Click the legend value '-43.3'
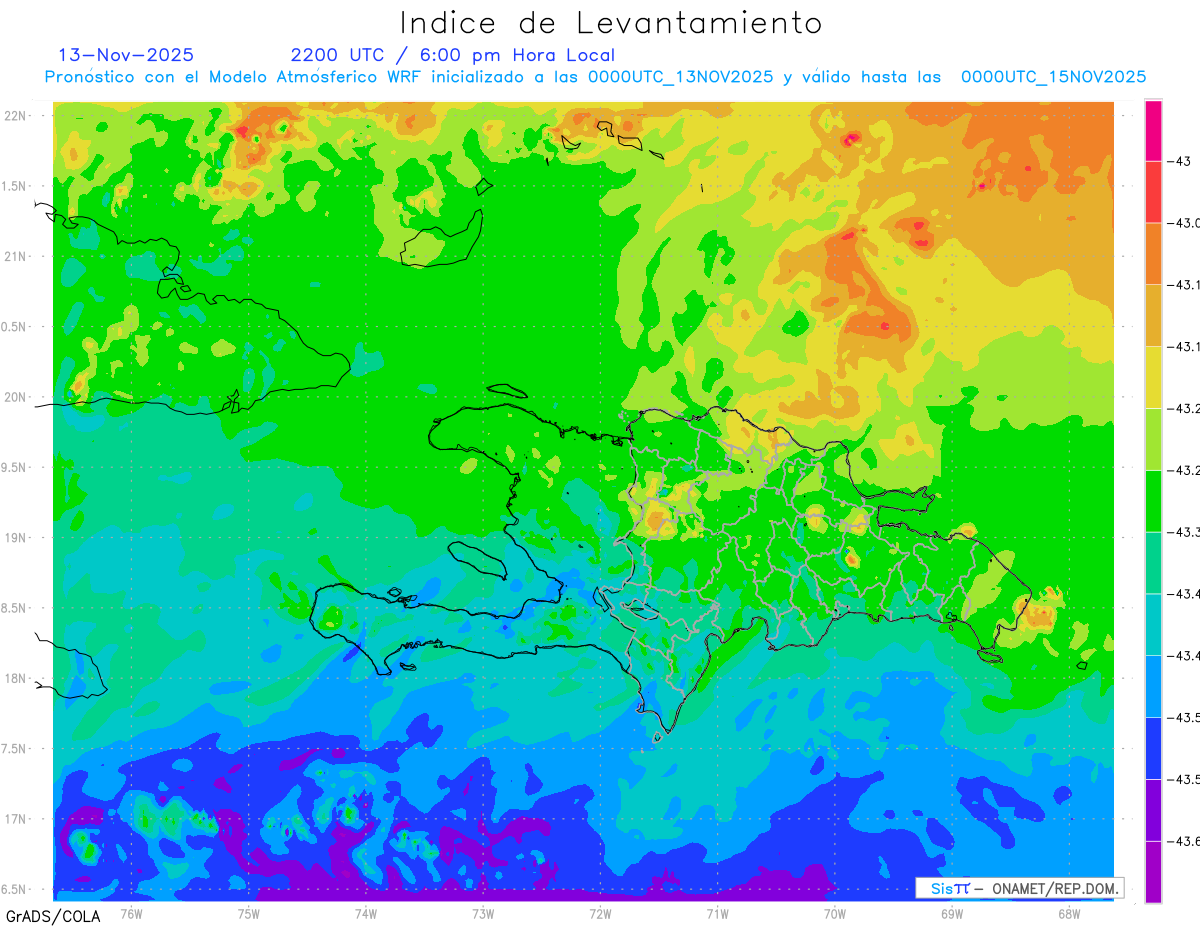The width and height of the screenshot is (1200, 927). click(1185, 532)
